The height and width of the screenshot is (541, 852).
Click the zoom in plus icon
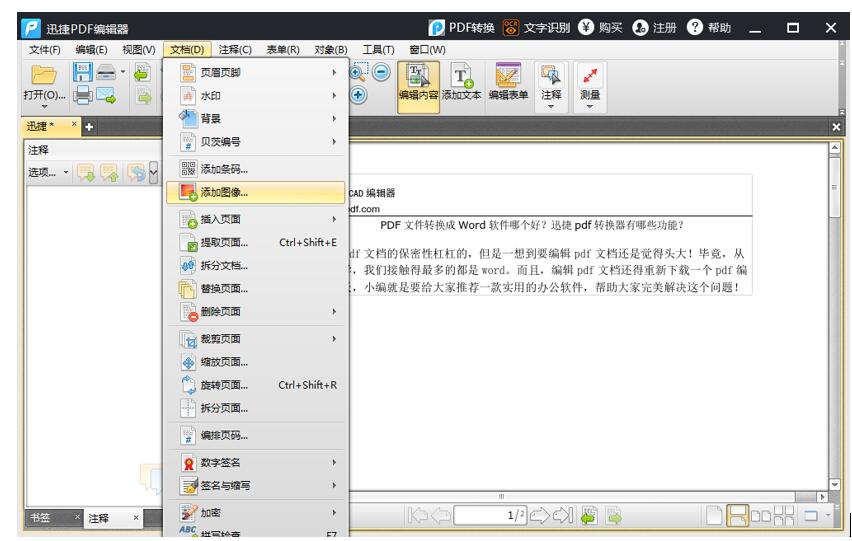pos(358,95)
